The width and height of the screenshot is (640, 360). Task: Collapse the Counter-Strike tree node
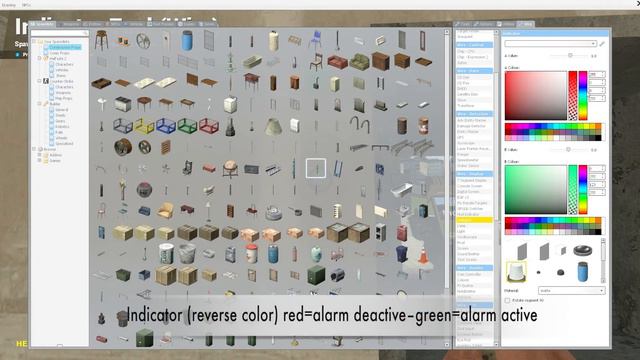point(40,81)
